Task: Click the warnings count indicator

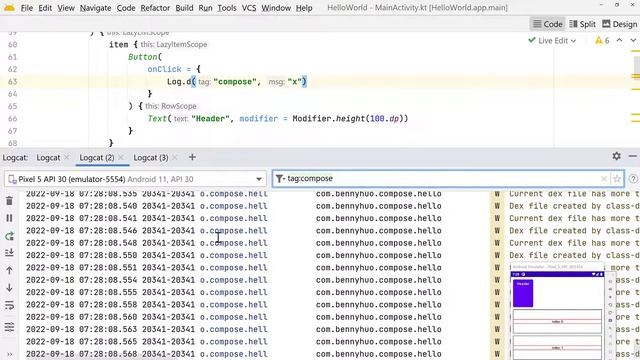Action: (x=602, y=40)
